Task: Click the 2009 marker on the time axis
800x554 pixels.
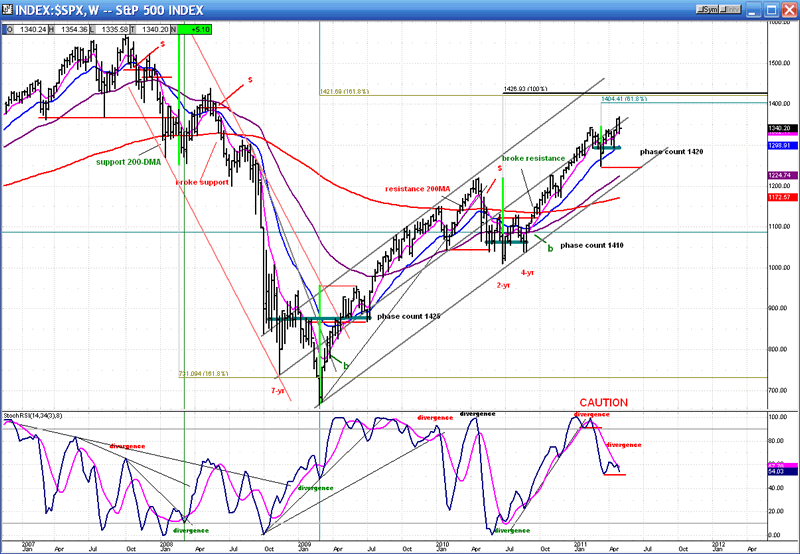Action: coord(305,542)
